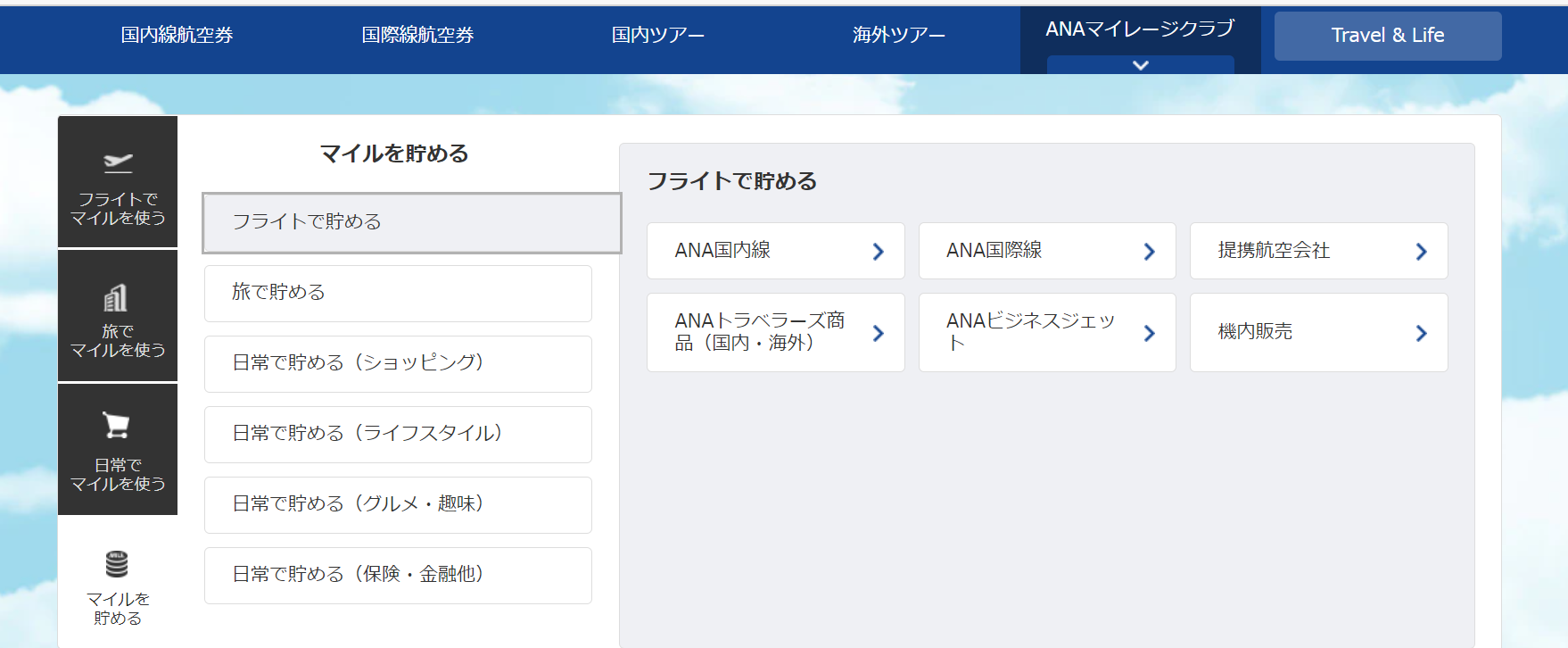Viewport: 1568px width, 648px height.
Task: Select the ANAマイレージクラブ menu item
Action: [x=1141, y=29]
